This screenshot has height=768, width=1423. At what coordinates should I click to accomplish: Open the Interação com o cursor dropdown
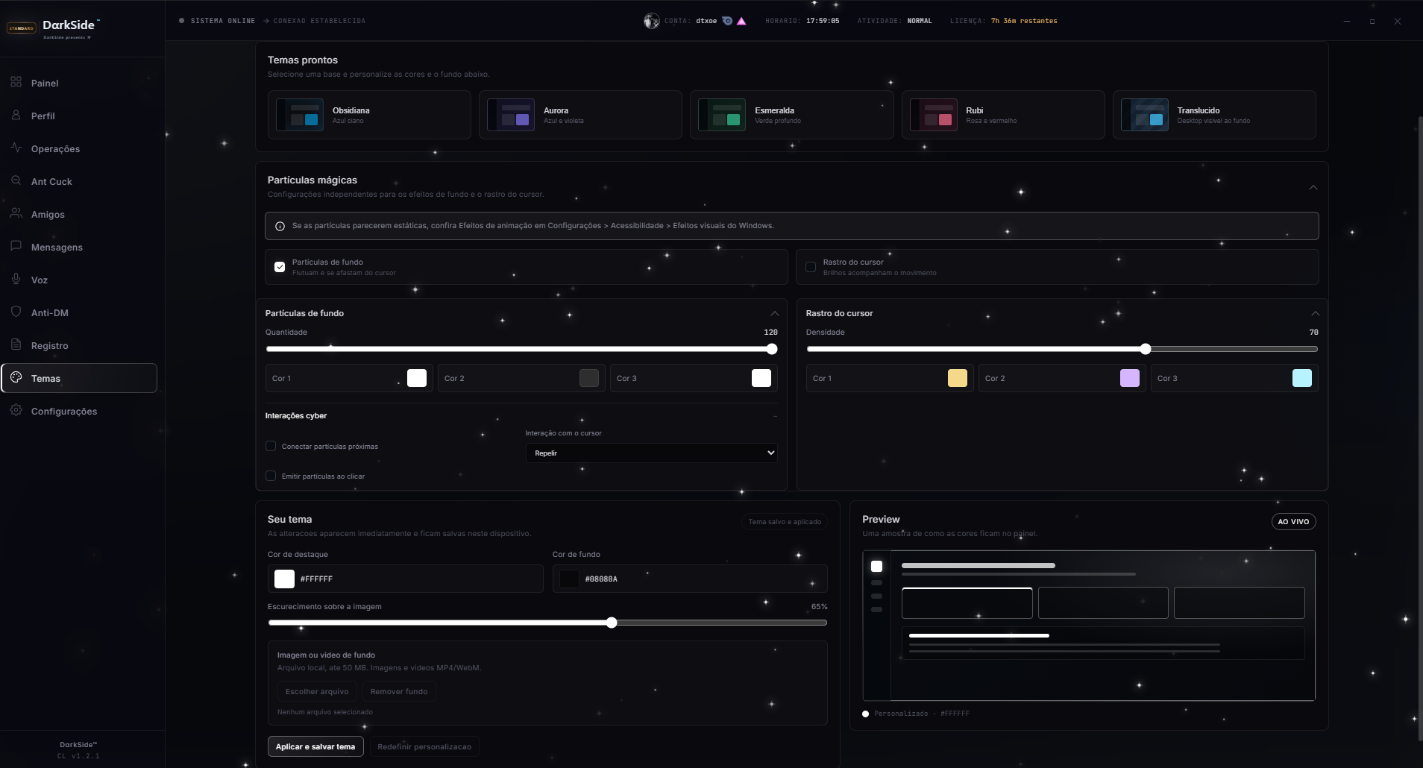(652, 453)
